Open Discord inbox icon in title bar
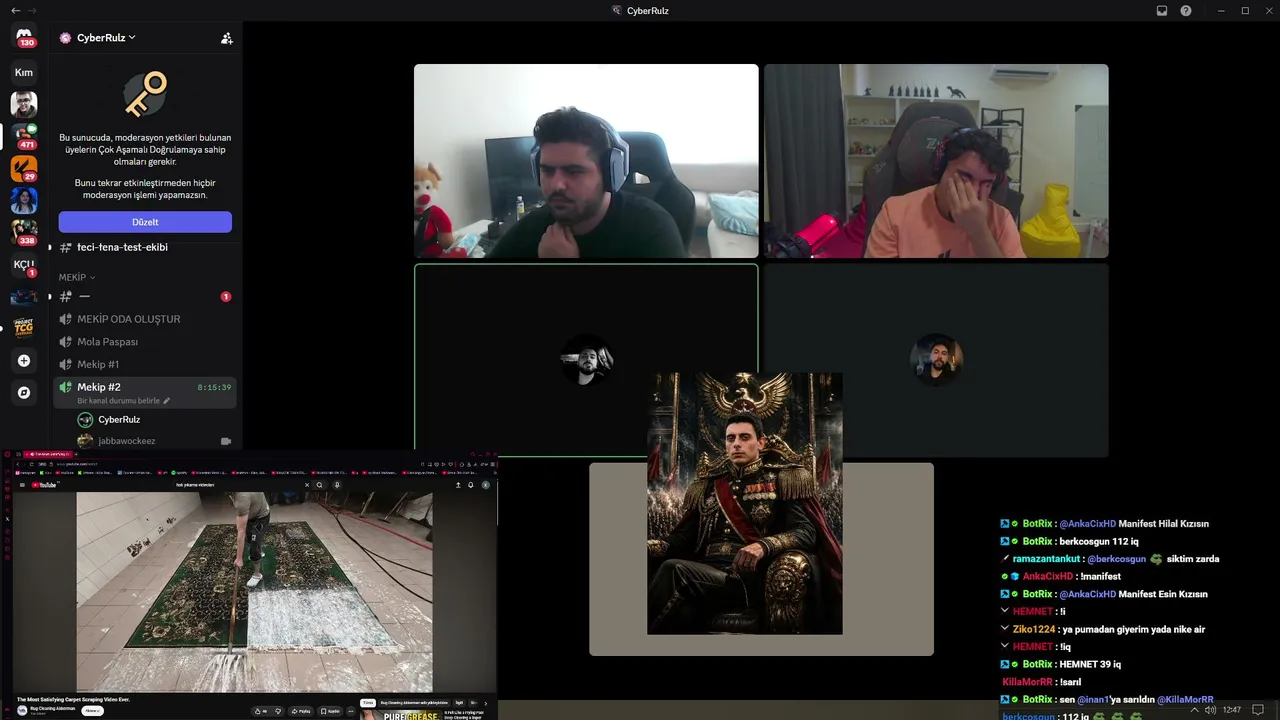The image size is (1280, 720). pos(1162,10)
